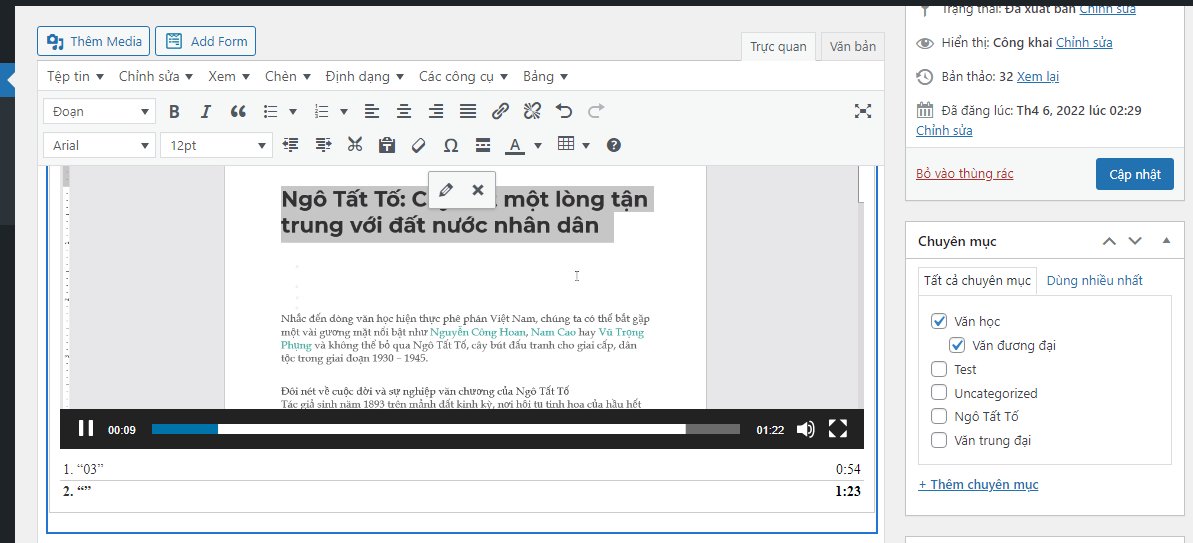Check the Uncategorized category

(x=938, y=393)
